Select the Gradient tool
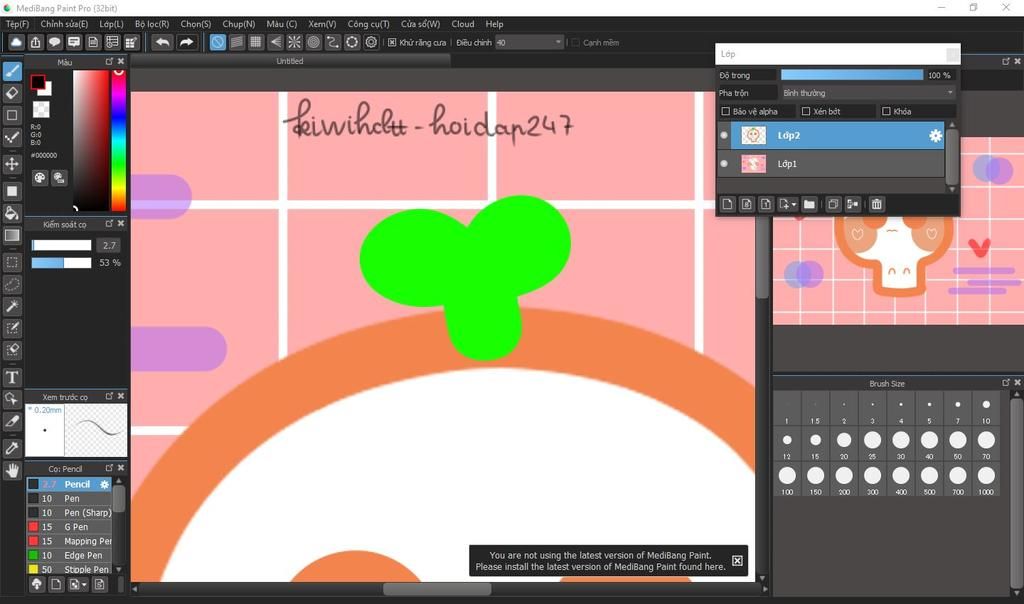The image size is (1024, 604). [x=12, y=235]
